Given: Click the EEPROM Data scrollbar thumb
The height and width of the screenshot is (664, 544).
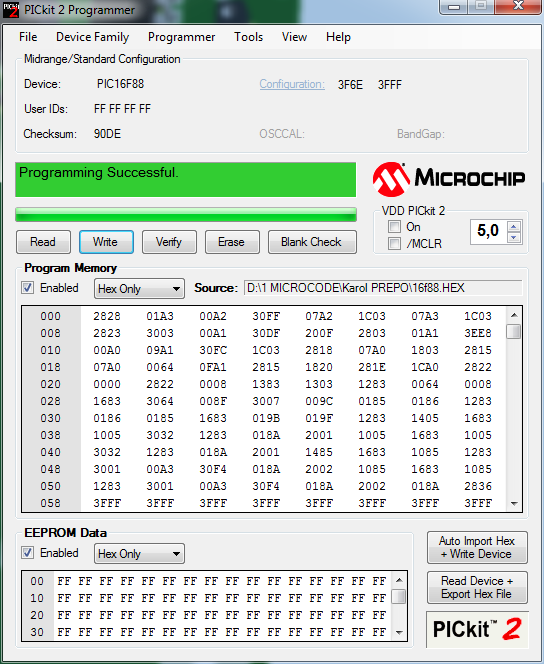Looking at the screenshot, I should click(399, 596).
